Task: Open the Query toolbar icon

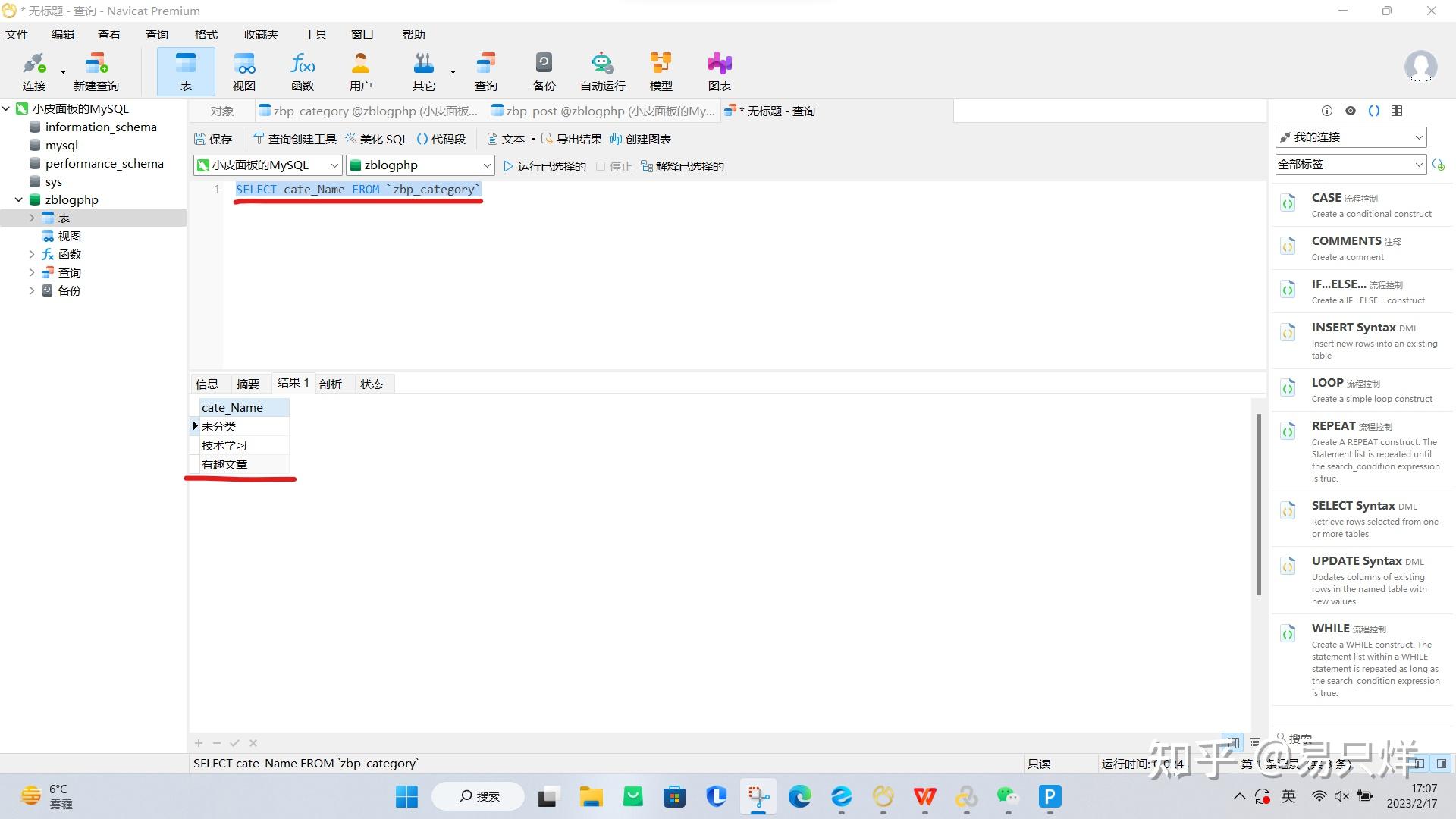Action: tap(486, 71)
